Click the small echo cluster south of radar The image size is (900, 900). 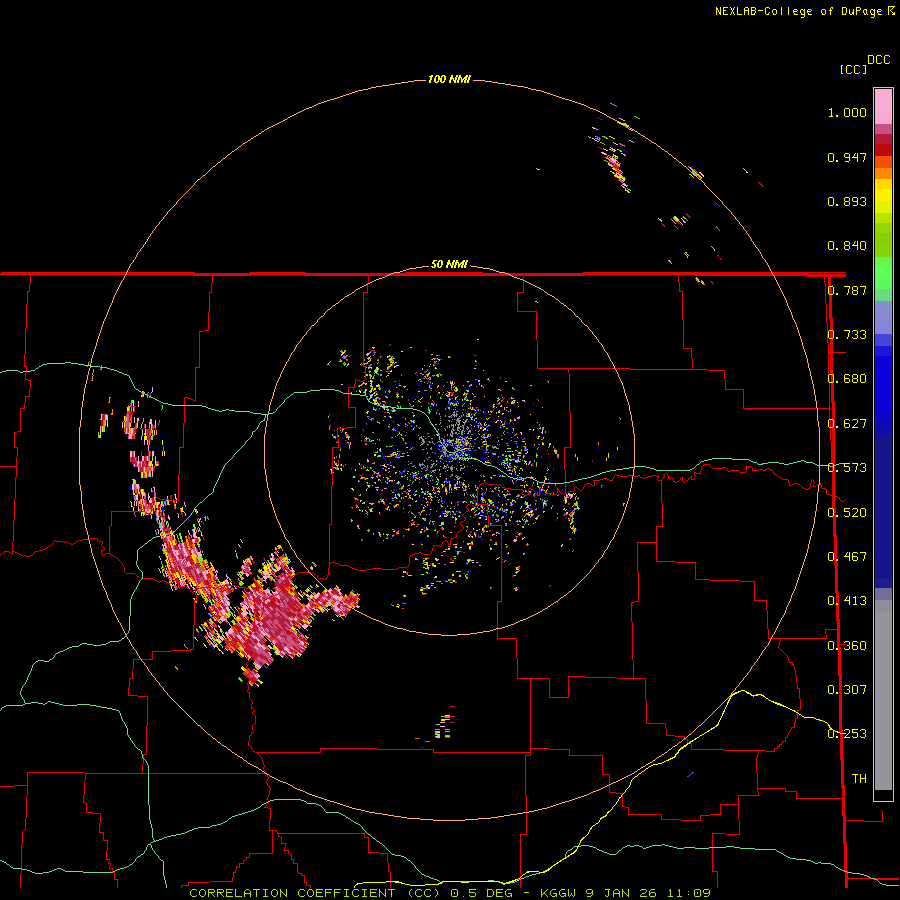[x=443, y=726]
